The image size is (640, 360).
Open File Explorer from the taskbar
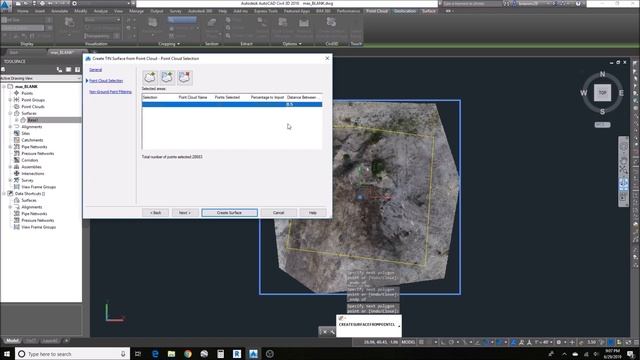point(171,354)
